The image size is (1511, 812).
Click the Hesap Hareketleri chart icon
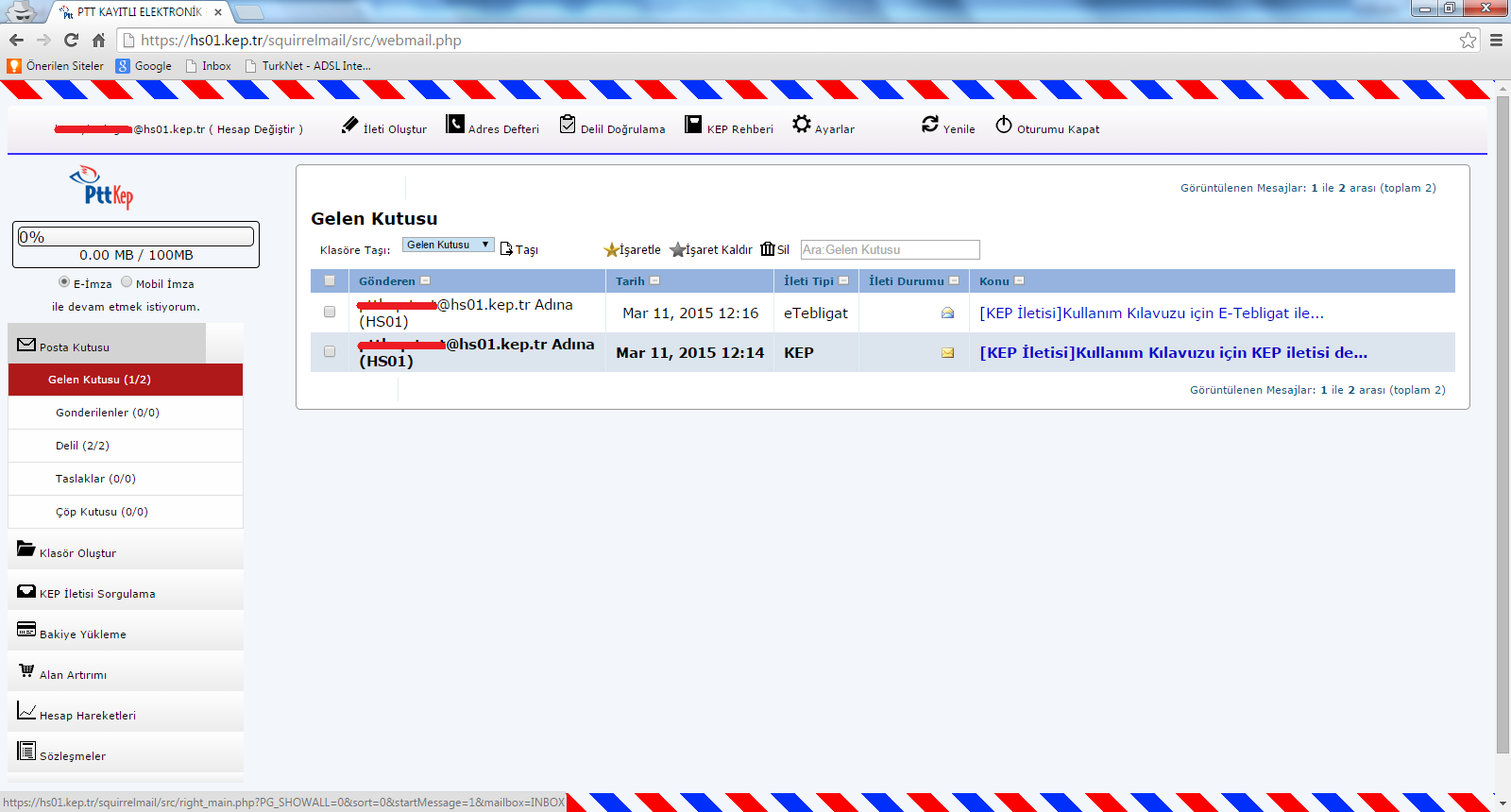point(26,711)
